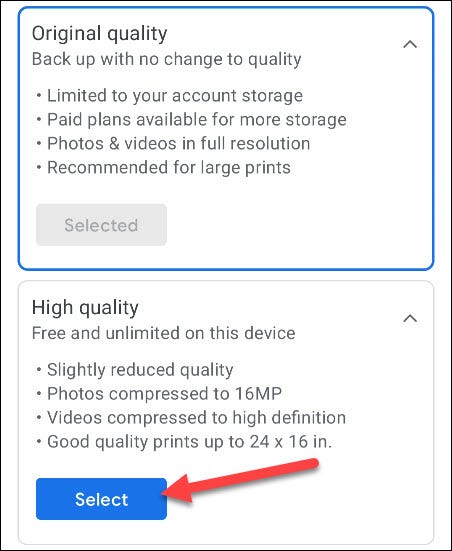Click the blank area right of Selected button

[x=299, y=225]
